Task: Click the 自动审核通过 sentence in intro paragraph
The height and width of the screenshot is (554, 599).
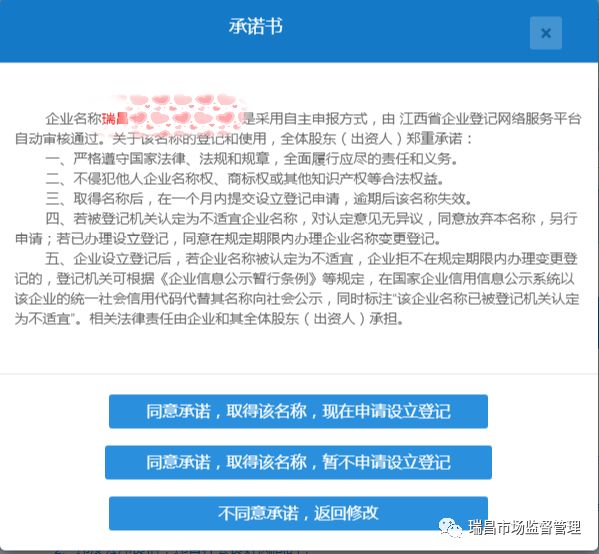Action: 57,139
